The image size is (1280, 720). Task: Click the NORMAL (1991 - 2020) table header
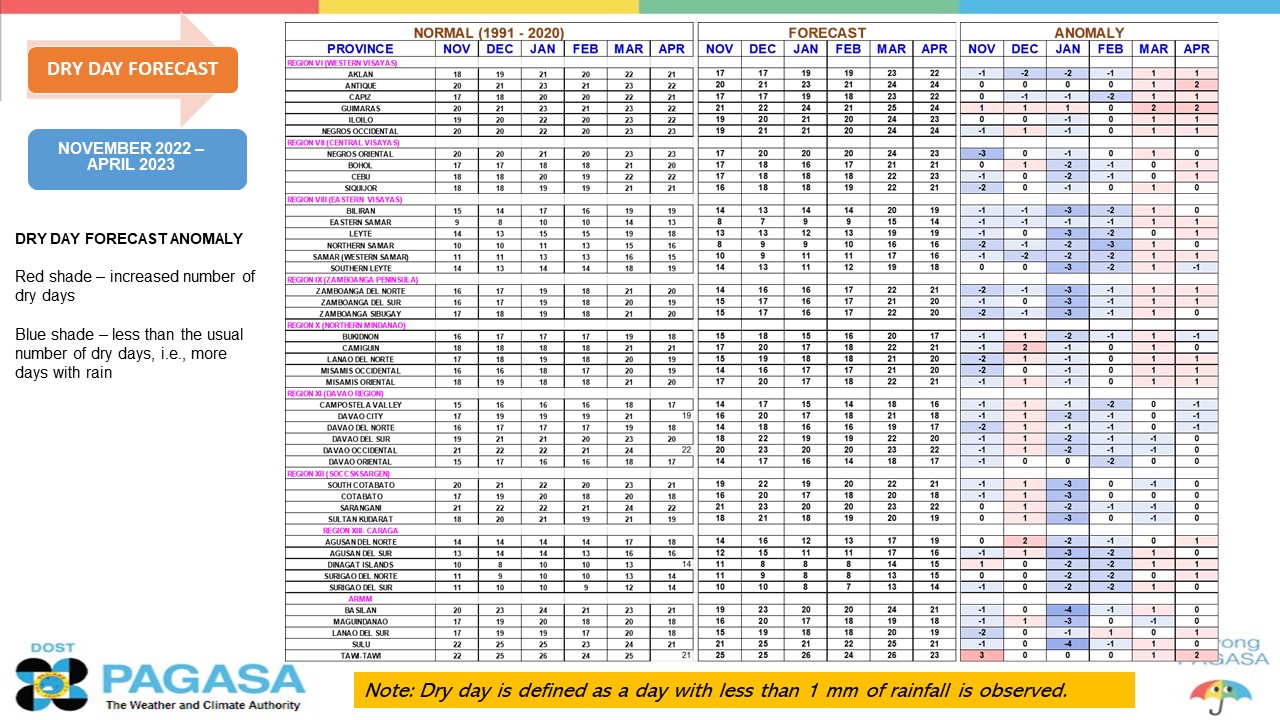[490, 32]
